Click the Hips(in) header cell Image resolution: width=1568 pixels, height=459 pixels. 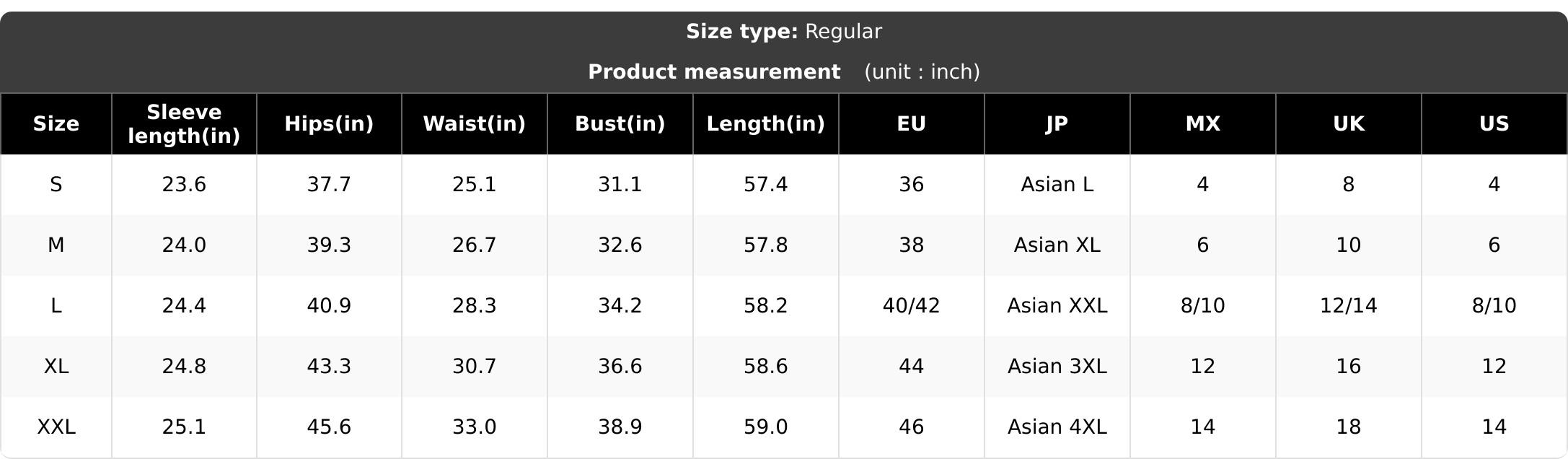(329, 124)
